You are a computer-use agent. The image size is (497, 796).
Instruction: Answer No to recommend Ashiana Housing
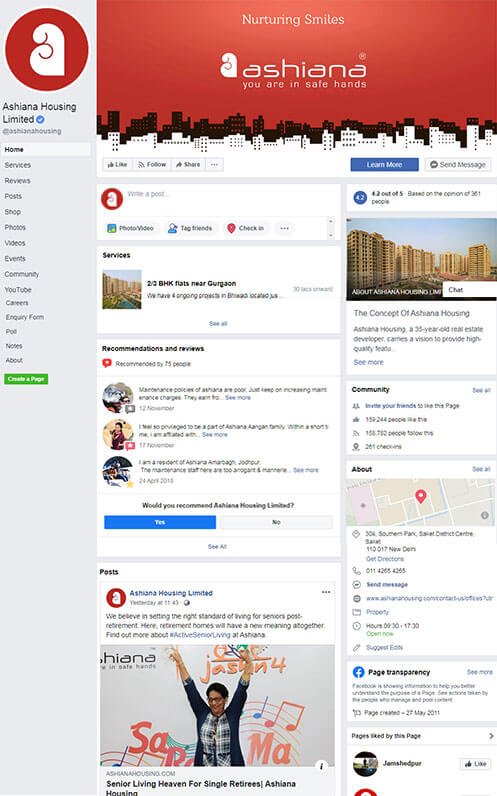tap(276, 522)
